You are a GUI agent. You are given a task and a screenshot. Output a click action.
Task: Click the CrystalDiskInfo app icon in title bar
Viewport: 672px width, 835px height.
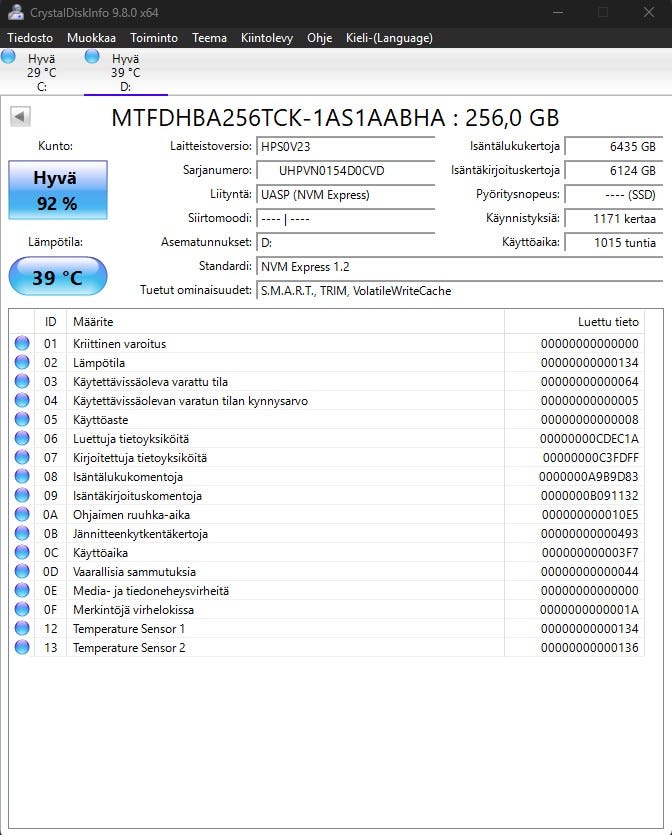[16, 12]
